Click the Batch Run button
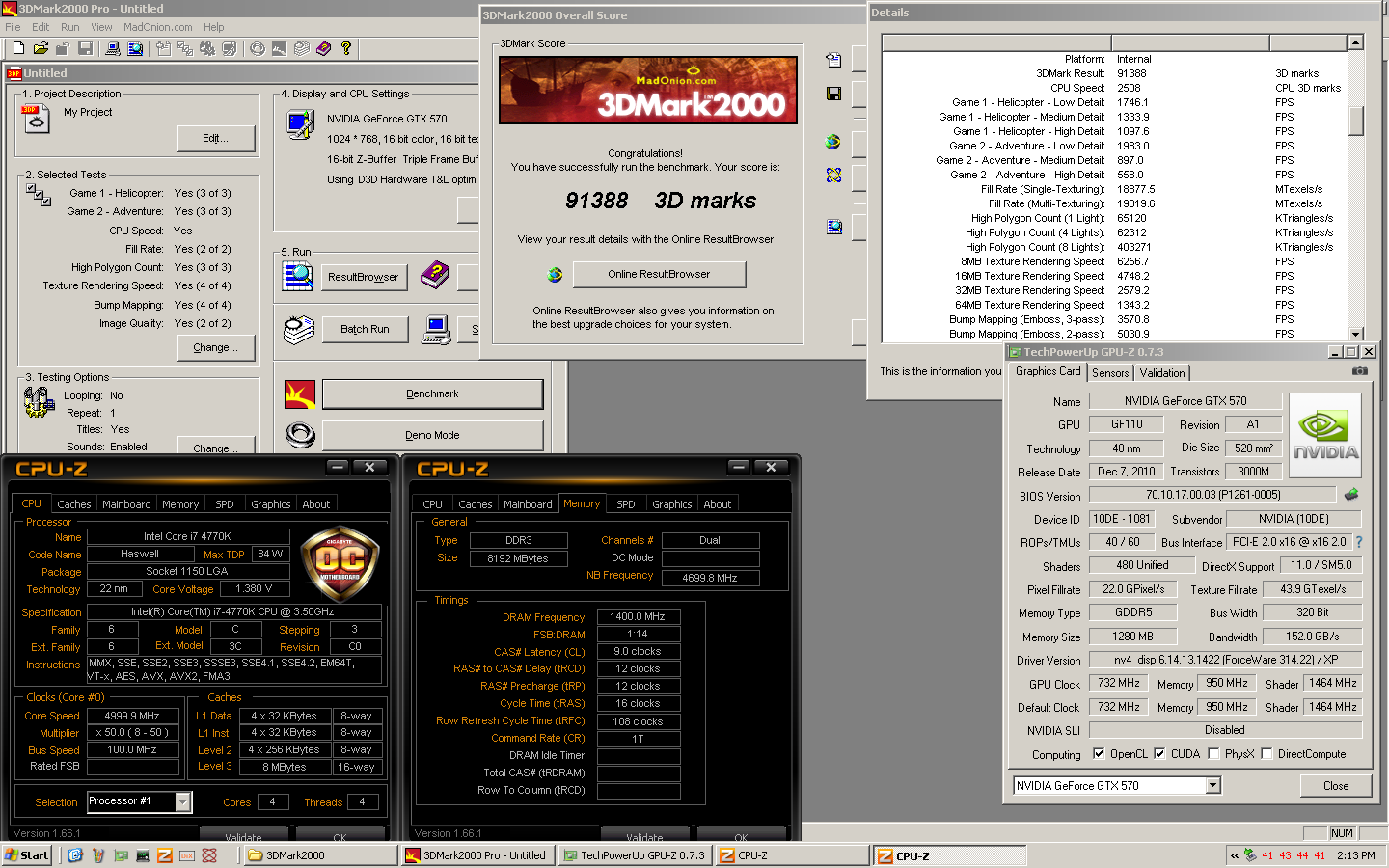This screenshot has width=1389, height=868. point(365,330)
